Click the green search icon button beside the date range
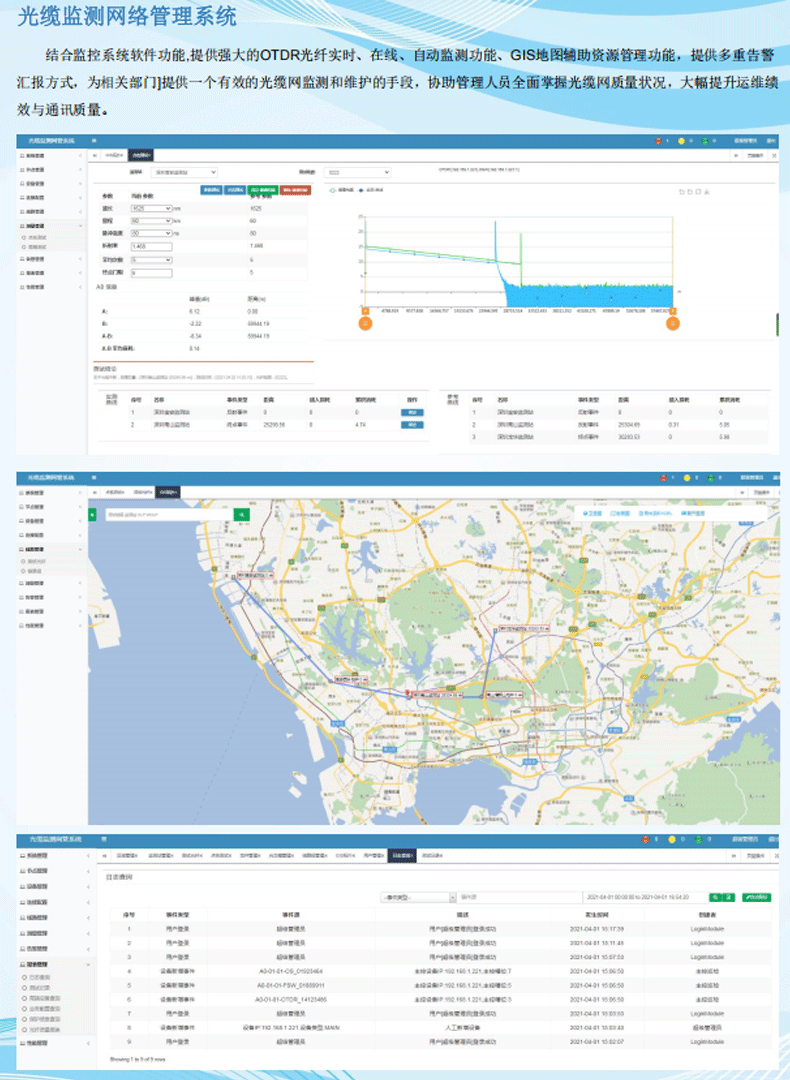The height and width of the screenshot is (1080, 790). pyautogui.click(x=716, y=897)
